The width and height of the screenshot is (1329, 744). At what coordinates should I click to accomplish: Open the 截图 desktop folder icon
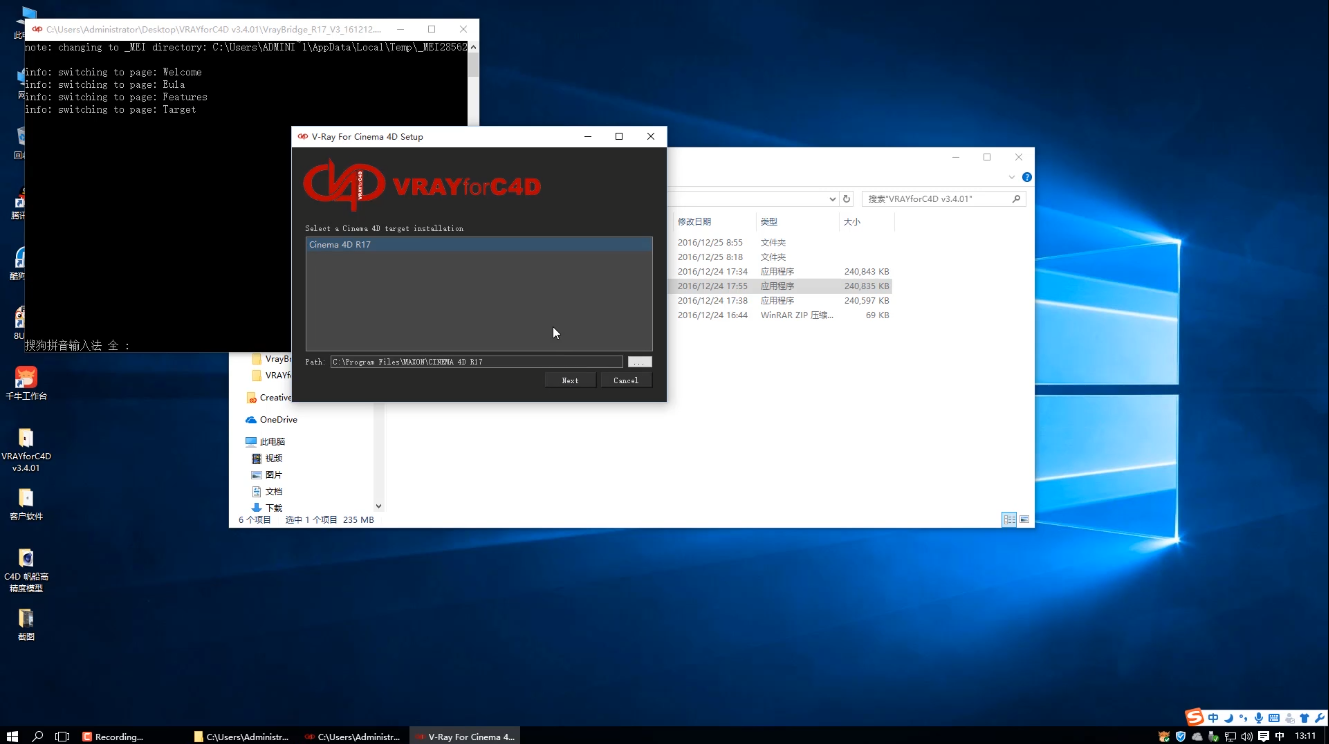tap(26, 619)
